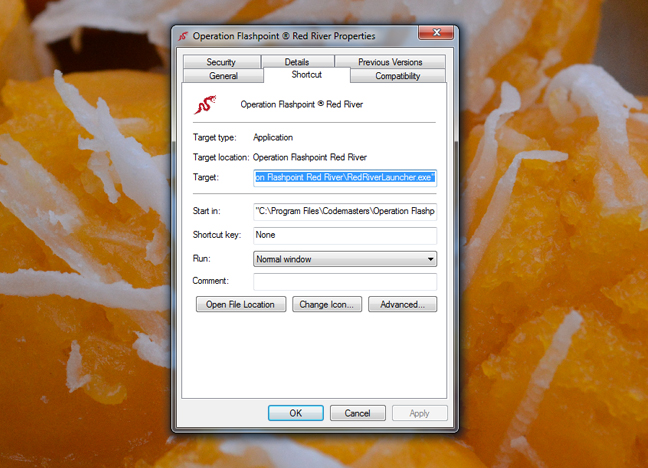The height and width of the screenshot is (468, 648).
Task: Click the Change Icon... button
Action: pos(328,304)
